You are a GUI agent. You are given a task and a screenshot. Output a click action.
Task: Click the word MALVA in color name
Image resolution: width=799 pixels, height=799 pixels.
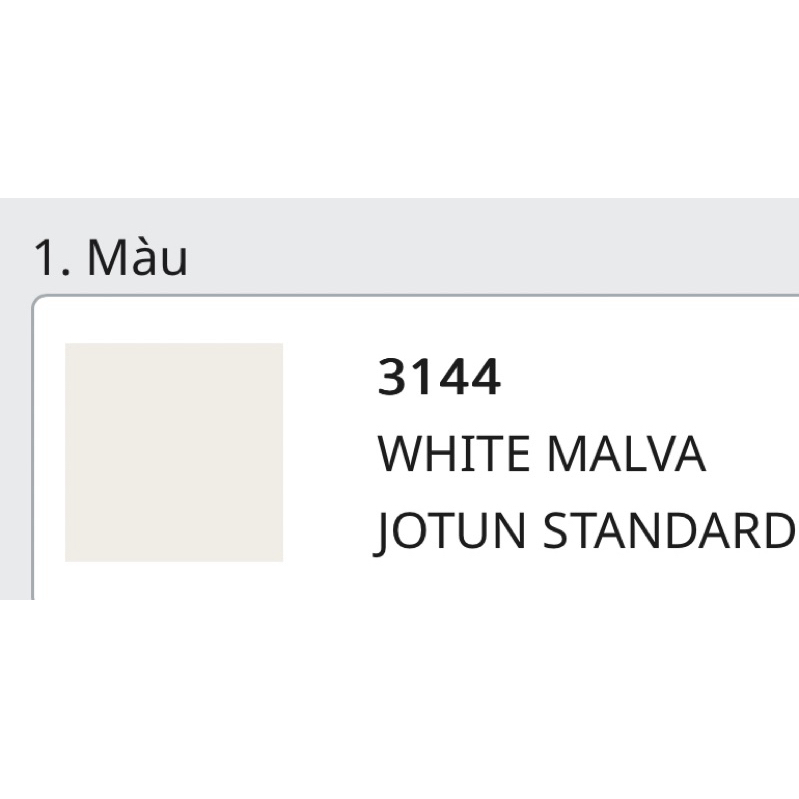coord(626,455)
